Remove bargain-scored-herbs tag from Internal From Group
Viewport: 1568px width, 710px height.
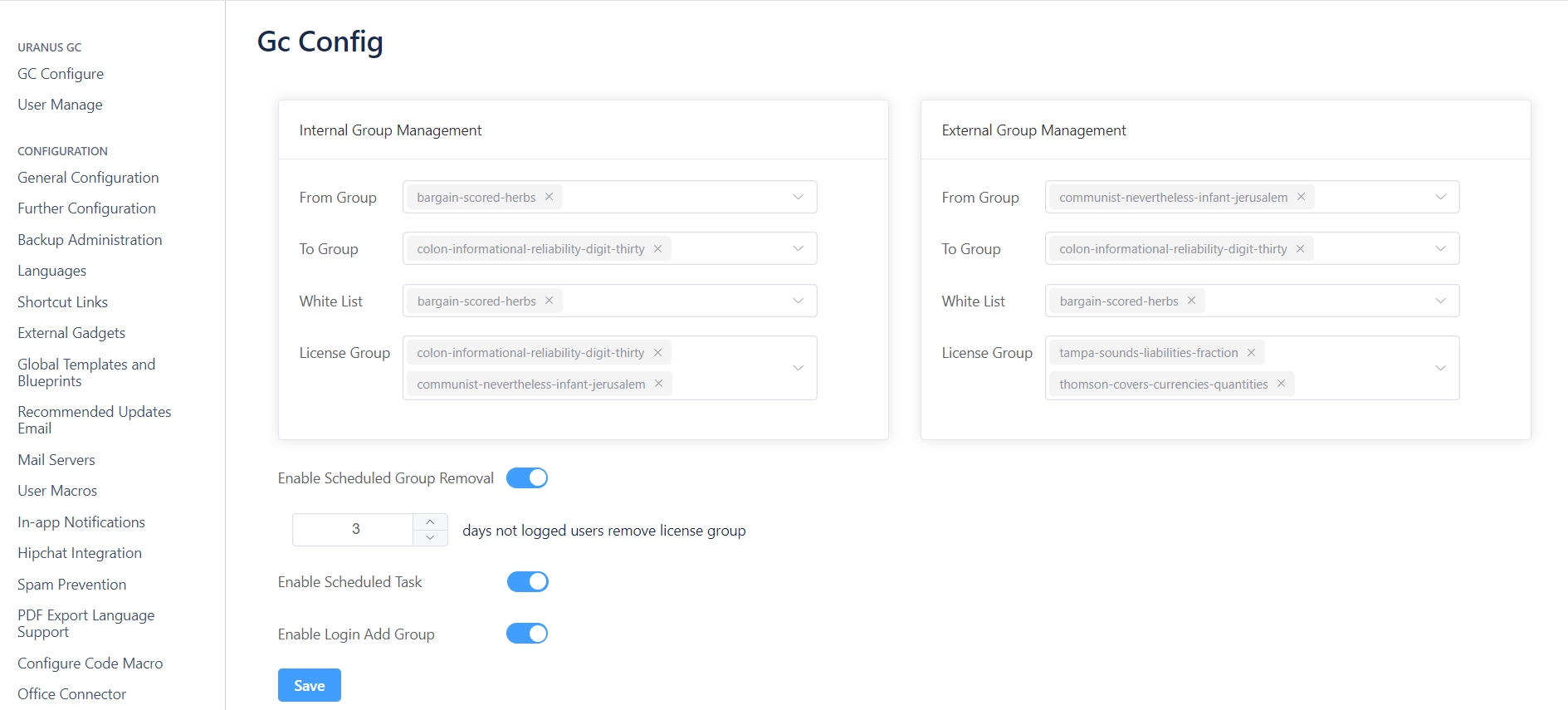pyautogui.click(x=549, y=197)
